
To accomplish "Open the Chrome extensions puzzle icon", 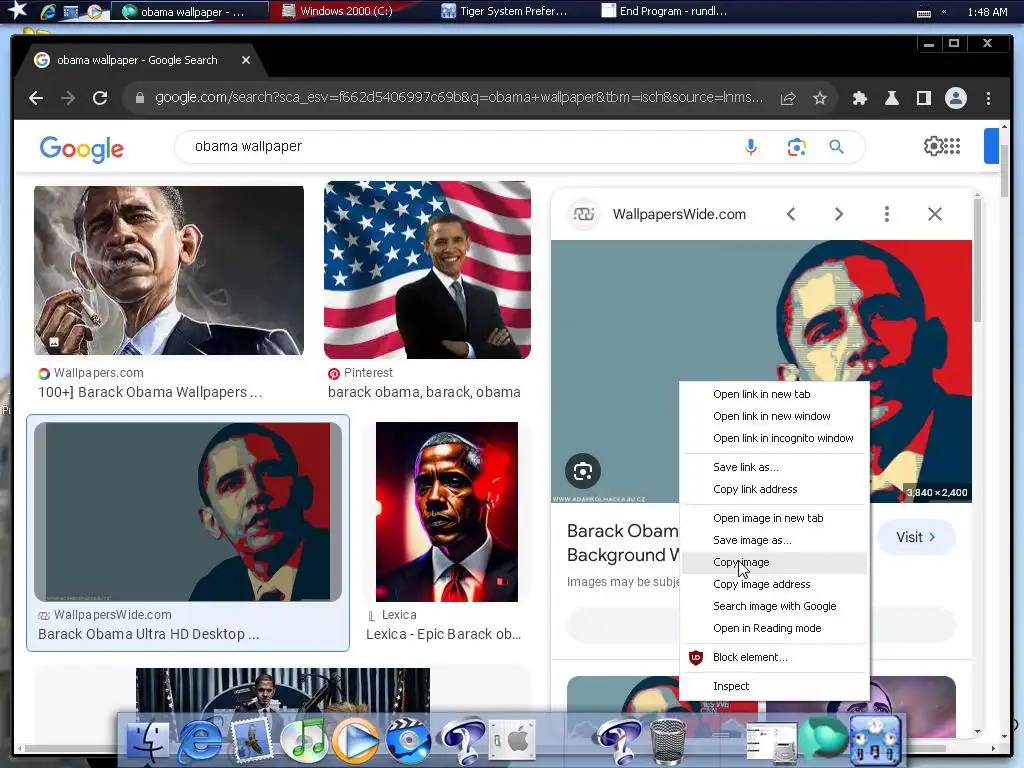I will (859, 98).
